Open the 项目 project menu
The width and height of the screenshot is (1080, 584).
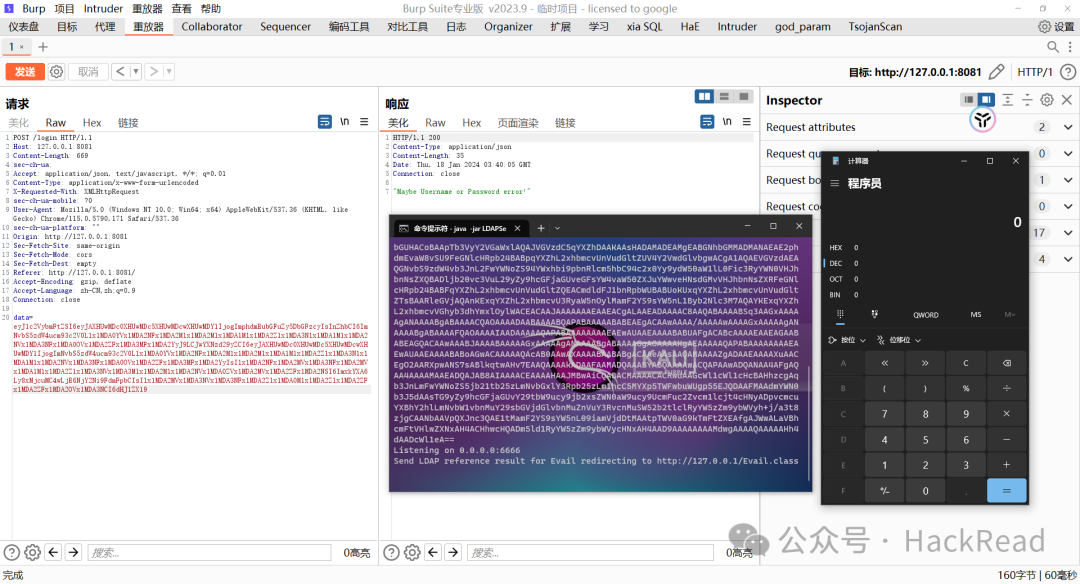click(x=64, y=8)
